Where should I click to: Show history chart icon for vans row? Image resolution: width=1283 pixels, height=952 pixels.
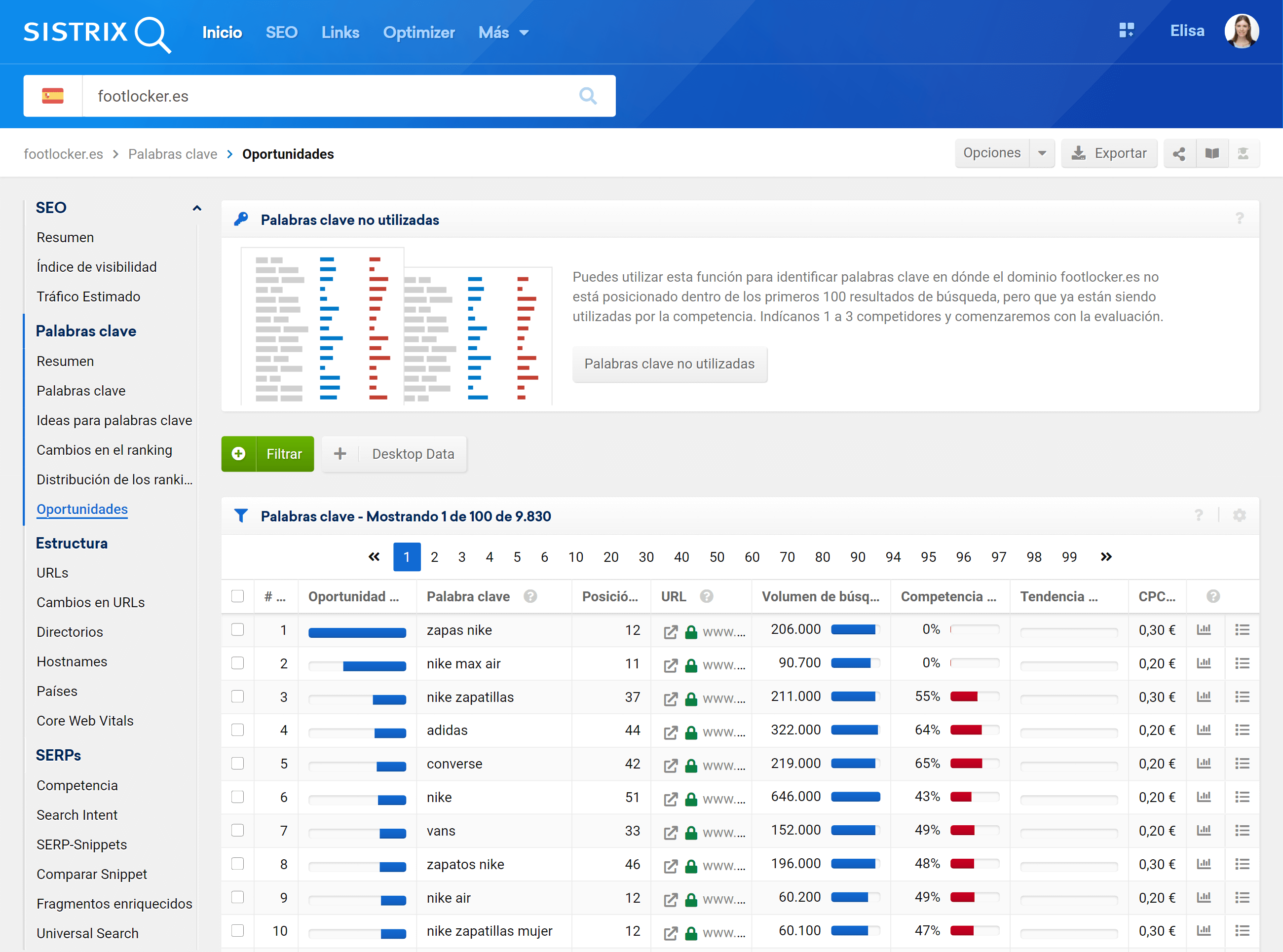(x=1204, y=830)
